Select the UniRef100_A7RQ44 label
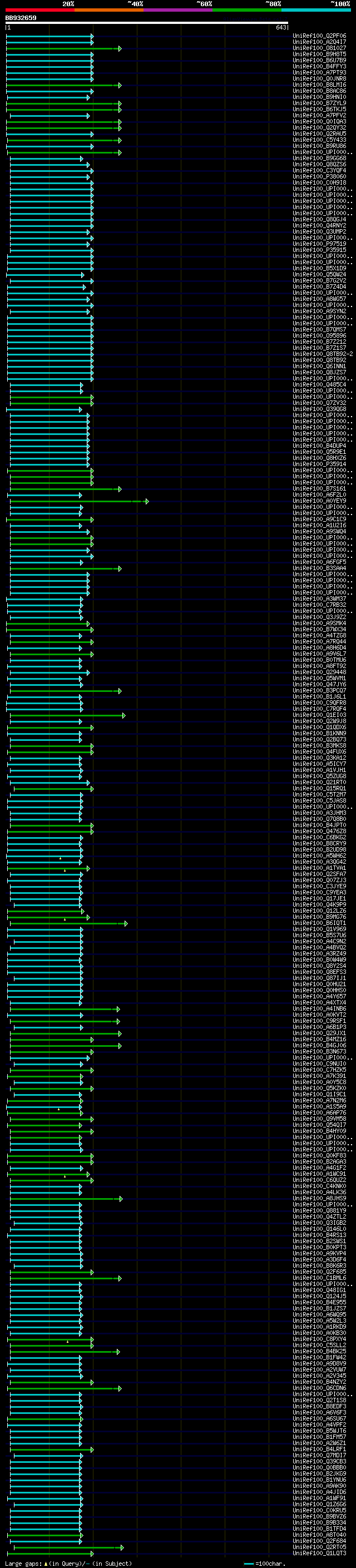 click(x=319, y=641)
